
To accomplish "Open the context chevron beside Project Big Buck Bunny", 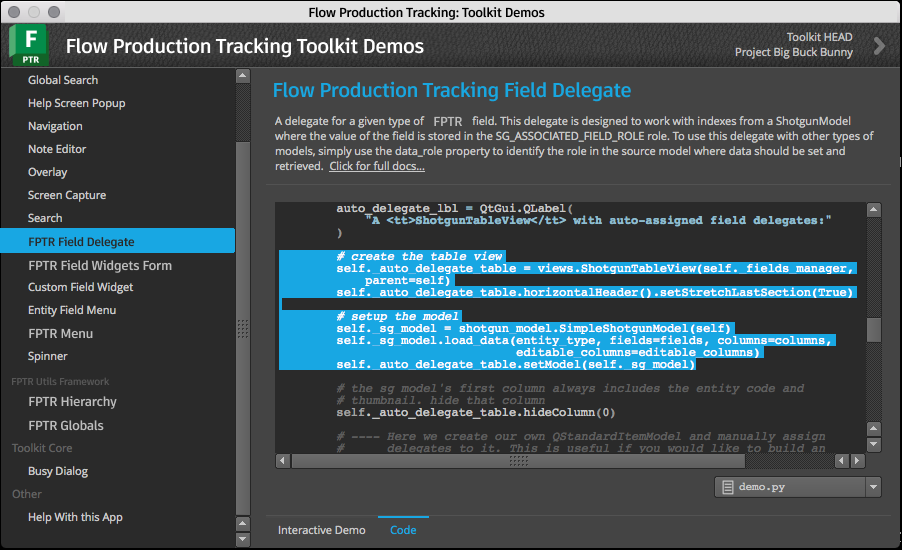I will click(x=878, y=45).
